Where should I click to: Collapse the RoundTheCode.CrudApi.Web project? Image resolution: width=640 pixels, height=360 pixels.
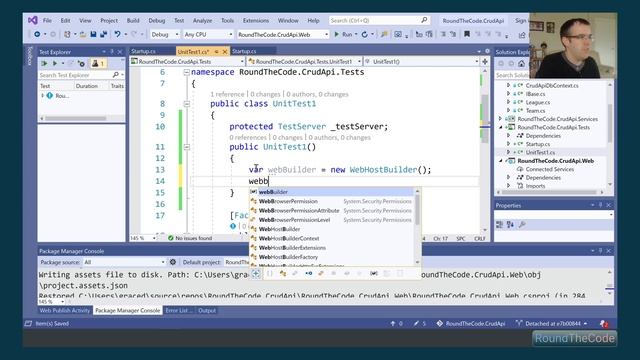click(x=501, y=161)
